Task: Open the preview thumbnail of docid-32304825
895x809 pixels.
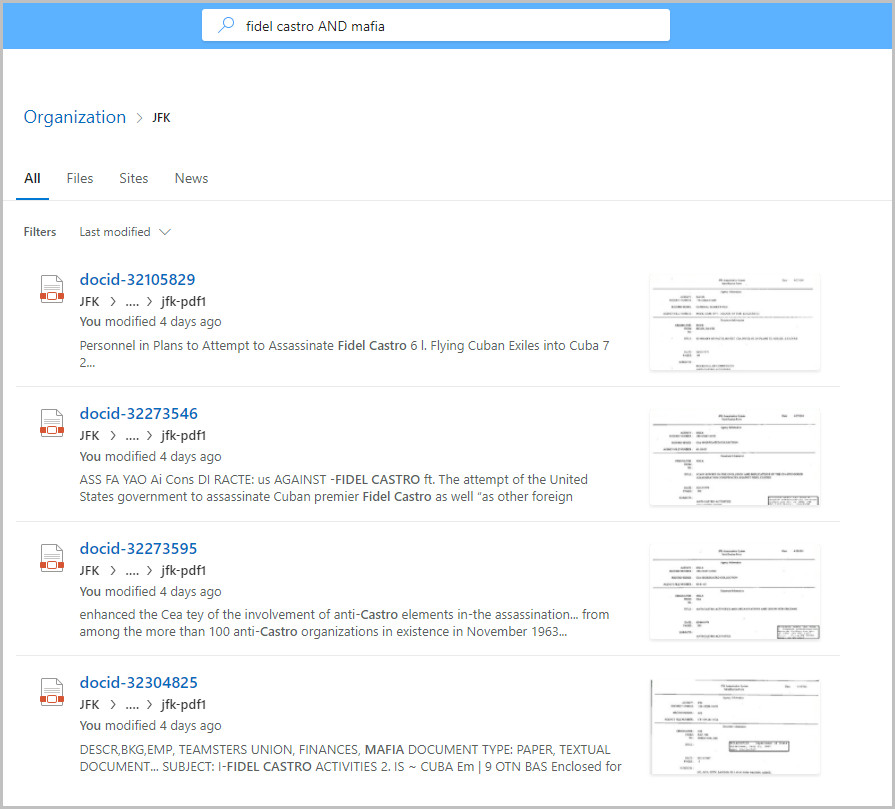Action: (734, 725)
